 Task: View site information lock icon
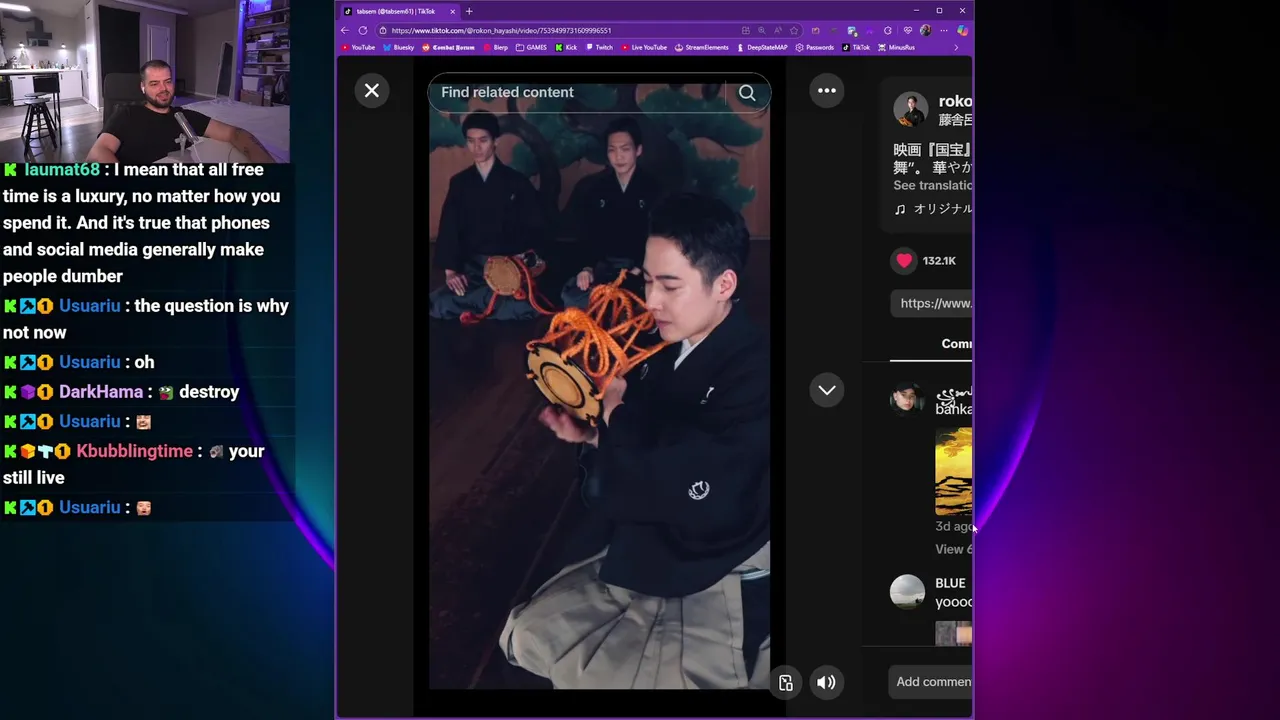pos(383,31)
